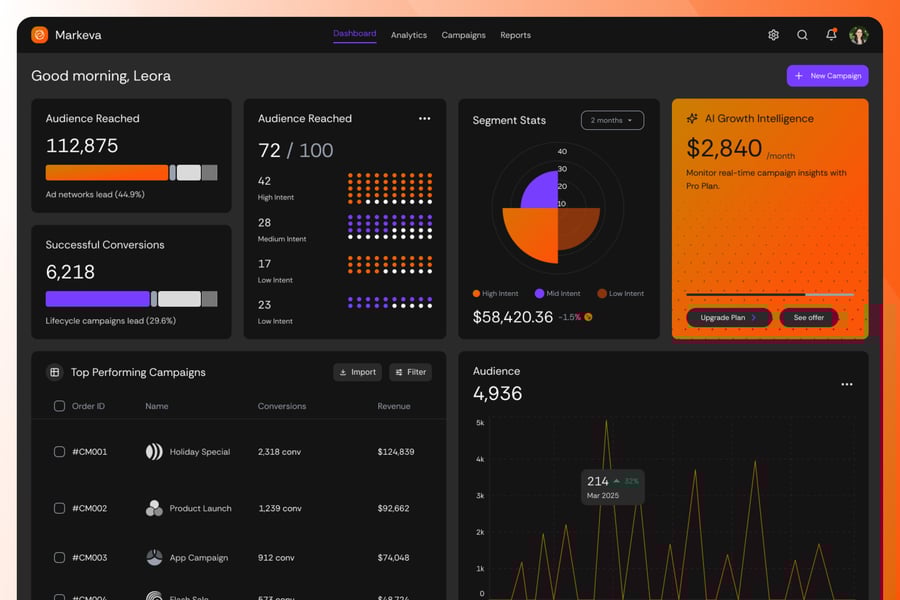Image resolution: width=900 pixels, height=600 pixels.
Task: Open the Audience Reached three-dot menu
Action: [424, 118]
